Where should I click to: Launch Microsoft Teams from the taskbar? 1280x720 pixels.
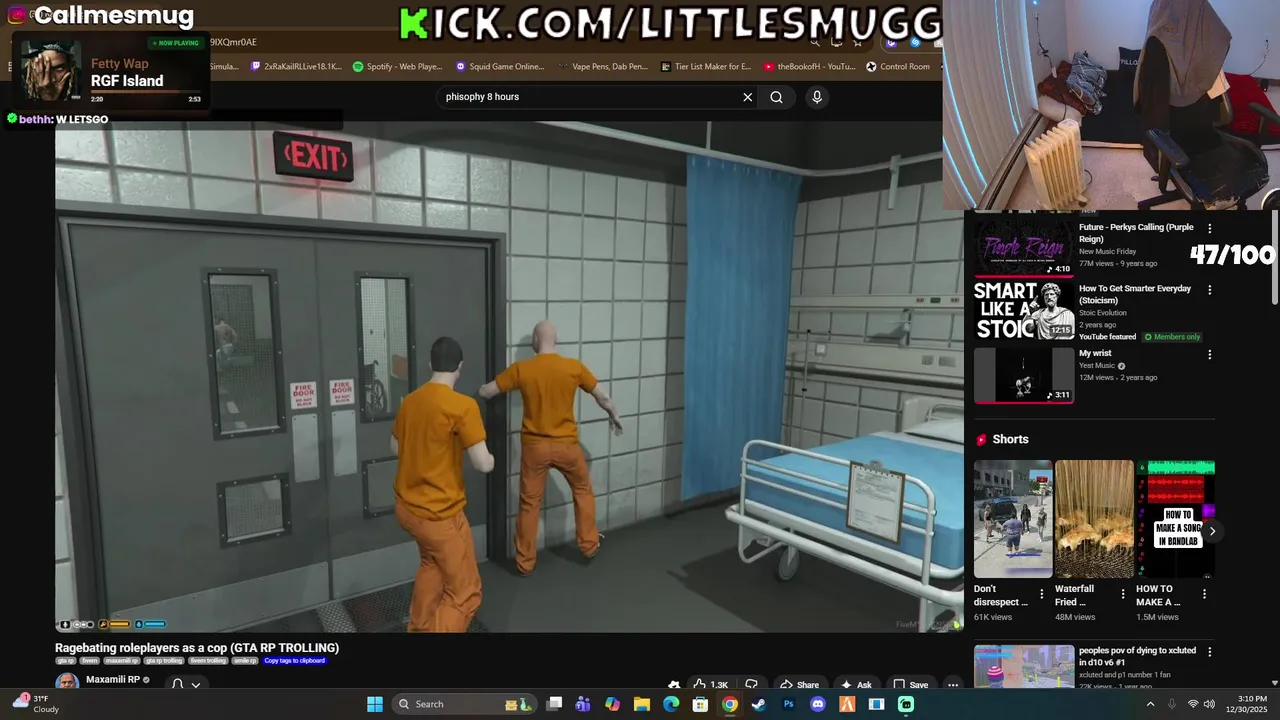click(583, 704)
